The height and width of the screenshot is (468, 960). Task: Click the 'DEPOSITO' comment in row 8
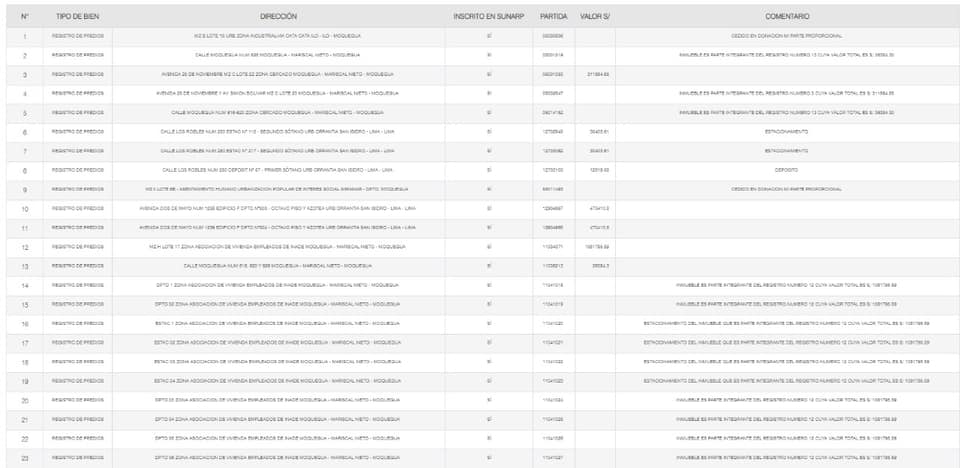787,170
